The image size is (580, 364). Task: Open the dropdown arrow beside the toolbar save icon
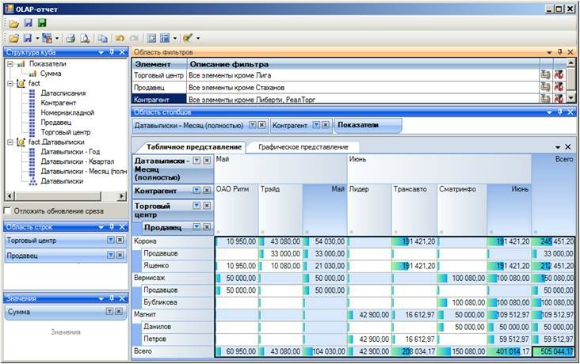37,38
